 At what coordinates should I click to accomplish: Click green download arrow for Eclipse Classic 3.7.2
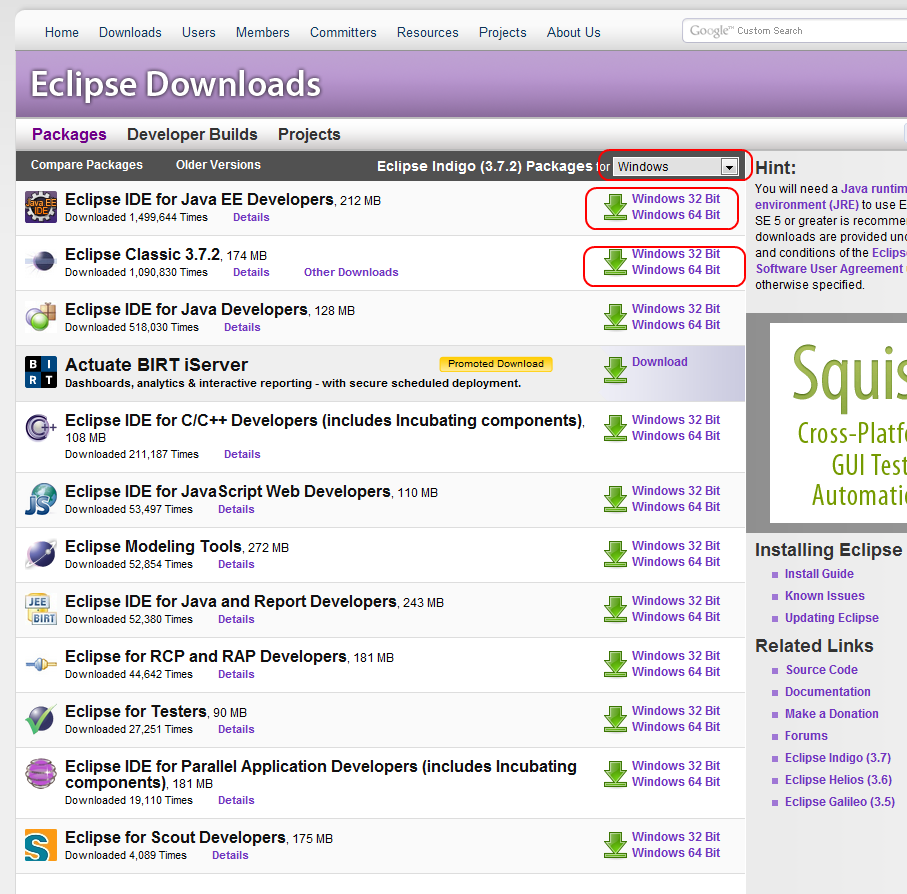615,262
